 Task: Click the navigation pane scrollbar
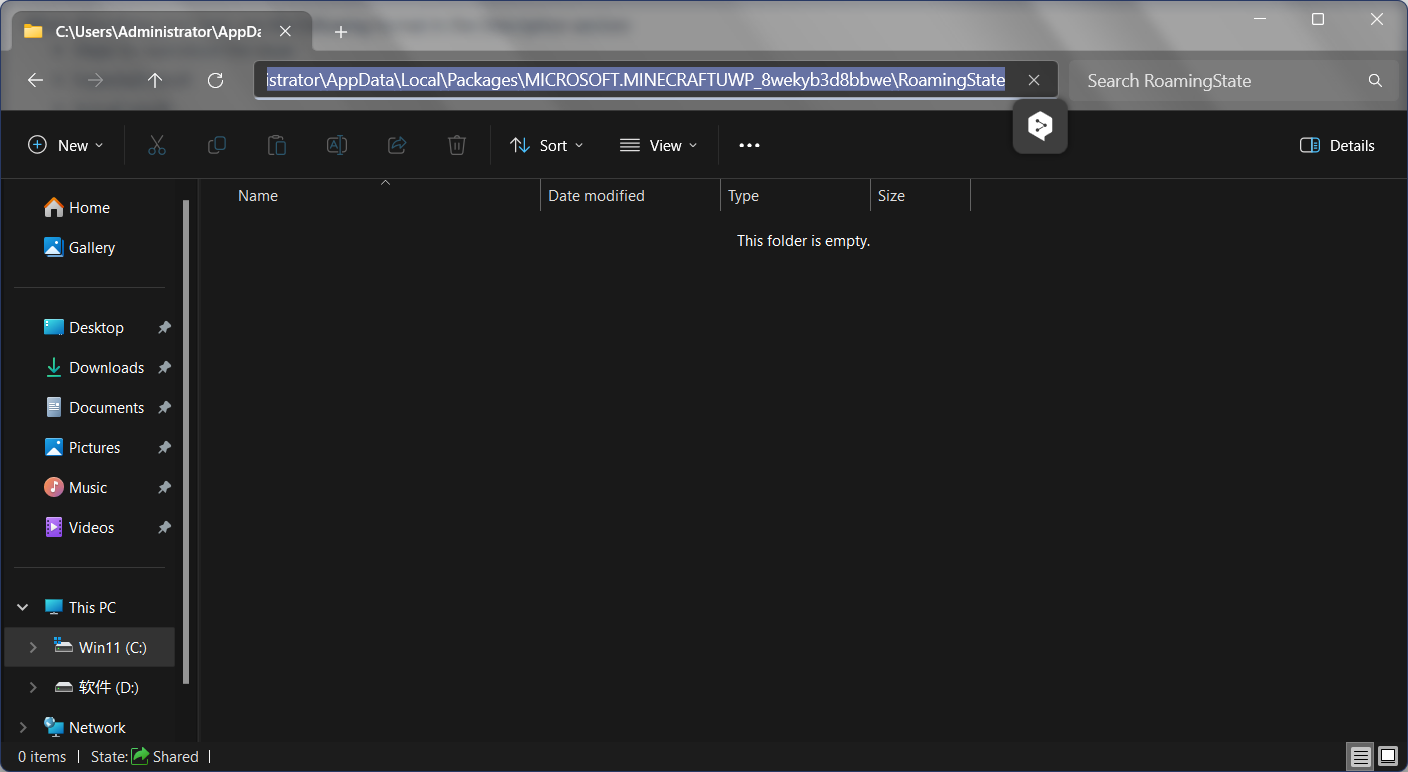[186, 440]
